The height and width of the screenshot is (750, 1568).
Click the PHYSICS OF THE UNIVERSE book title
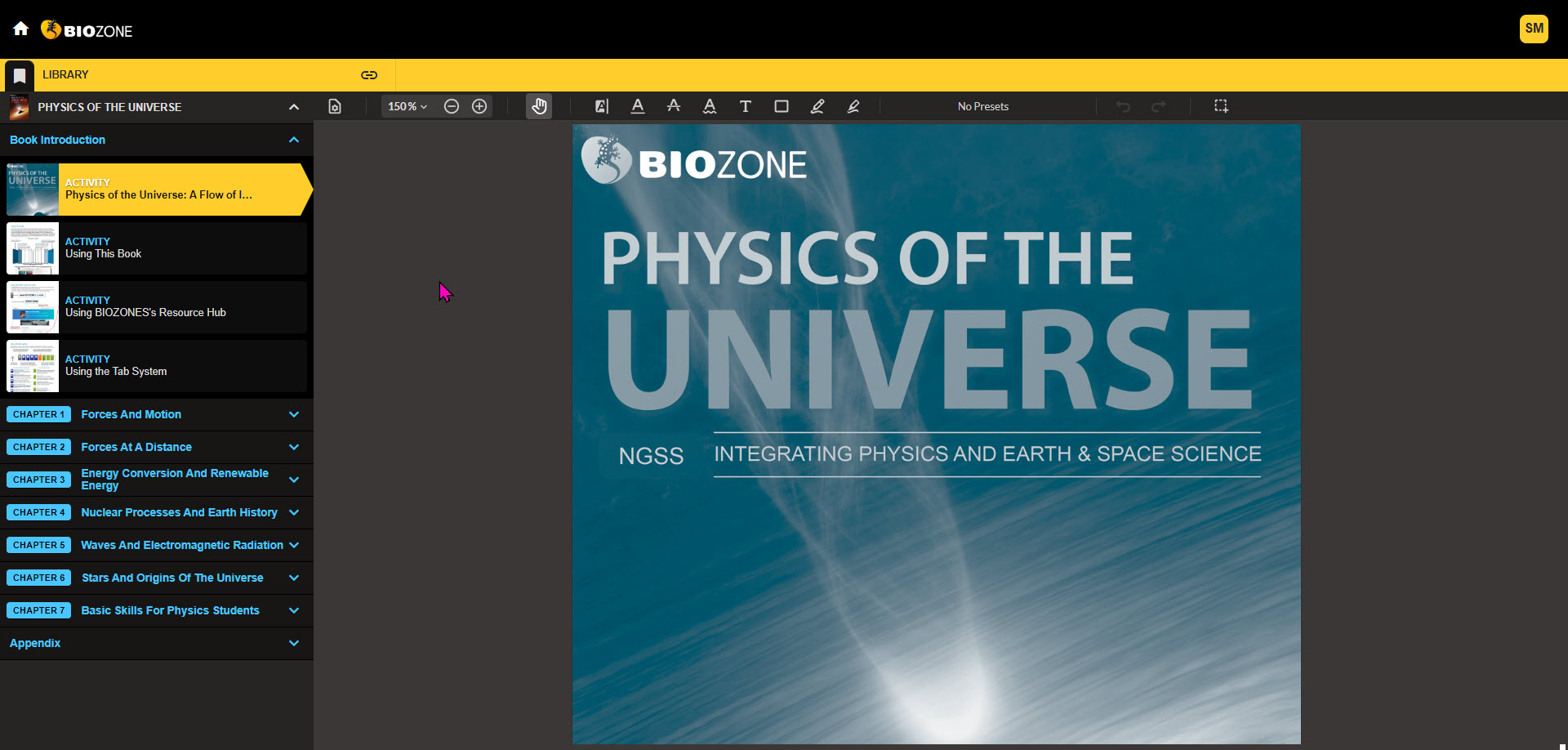(x=109, y=107)
